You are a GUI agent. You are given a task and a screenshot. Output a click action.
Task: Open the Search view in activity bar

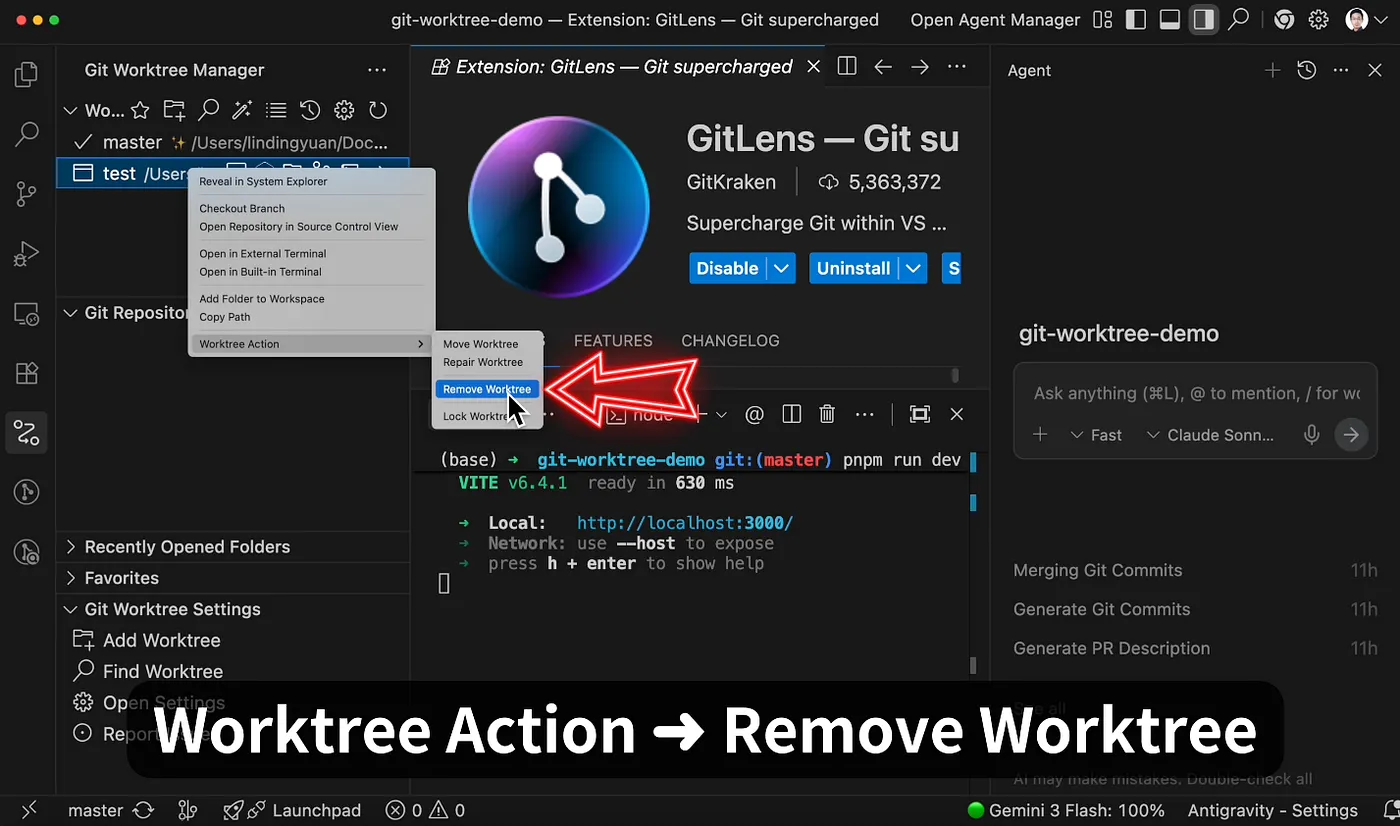coord(27,134)
